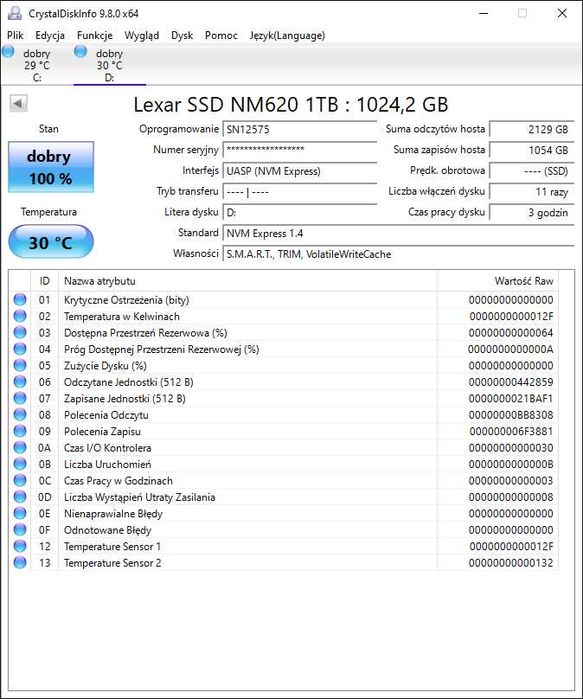Click status orb of attribute 09 Polecenia Zapisu

click(x=20, y=431)
